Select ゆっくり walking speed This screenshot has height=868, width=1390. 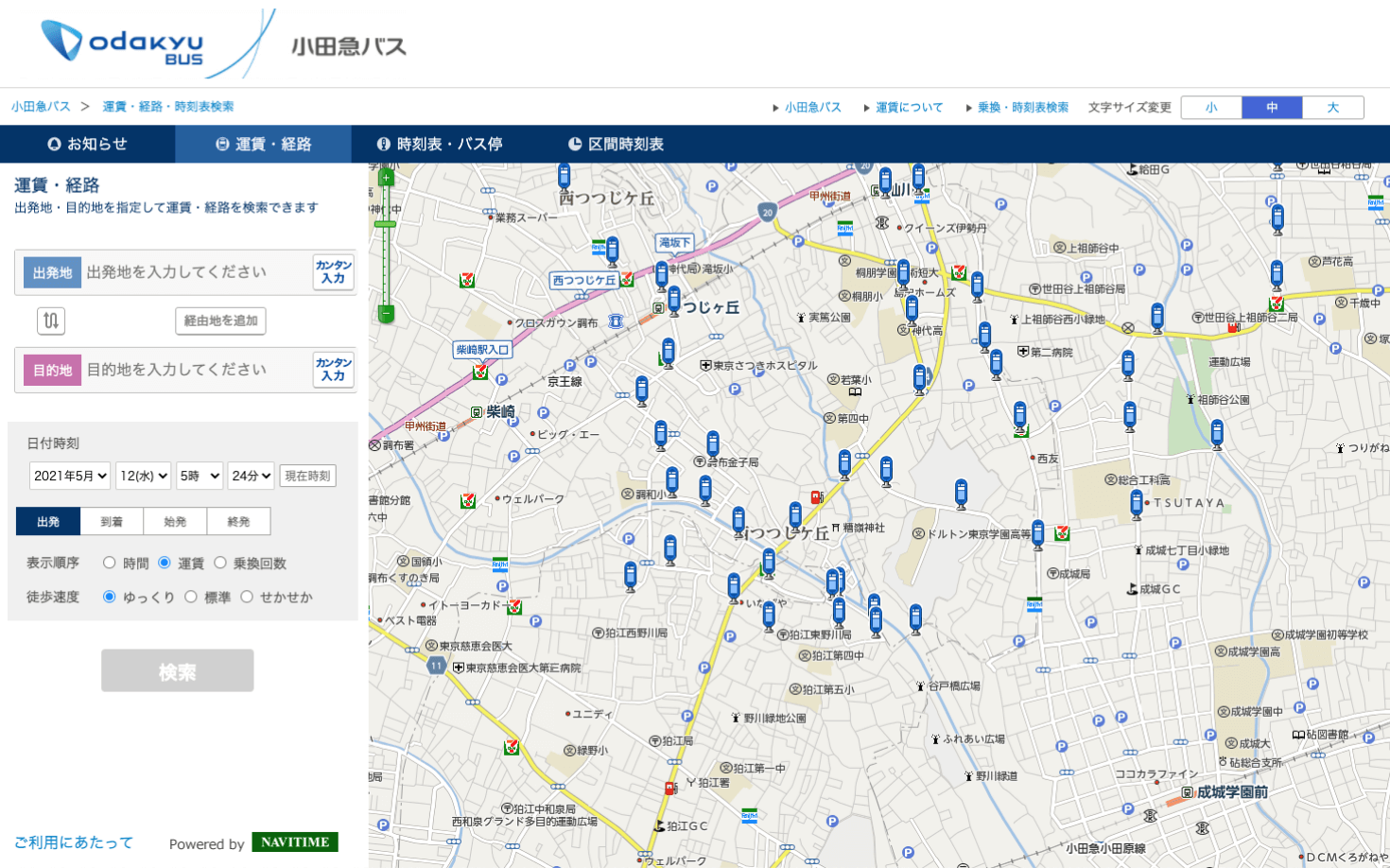110,597
